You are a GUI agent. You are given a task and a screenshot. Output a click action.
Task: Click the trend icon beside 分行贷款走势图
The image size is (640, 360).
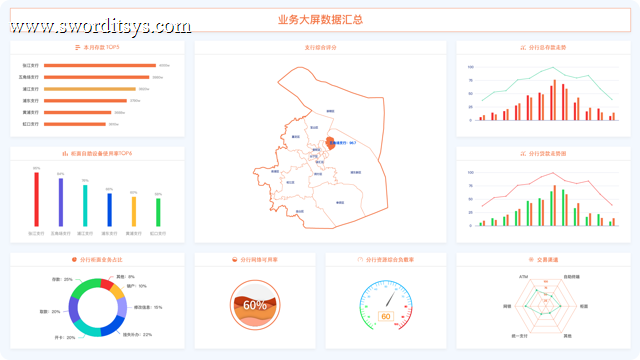tap(523, 153)
